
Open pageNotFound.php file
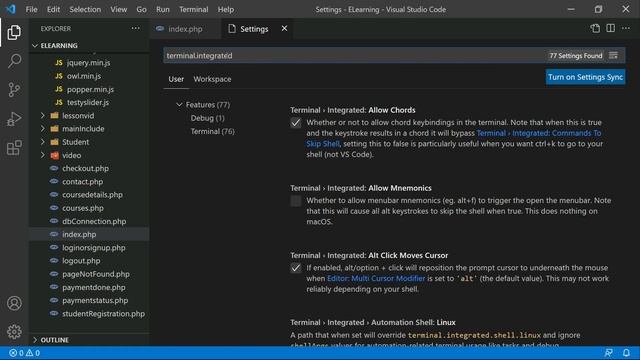coord(96,274)
